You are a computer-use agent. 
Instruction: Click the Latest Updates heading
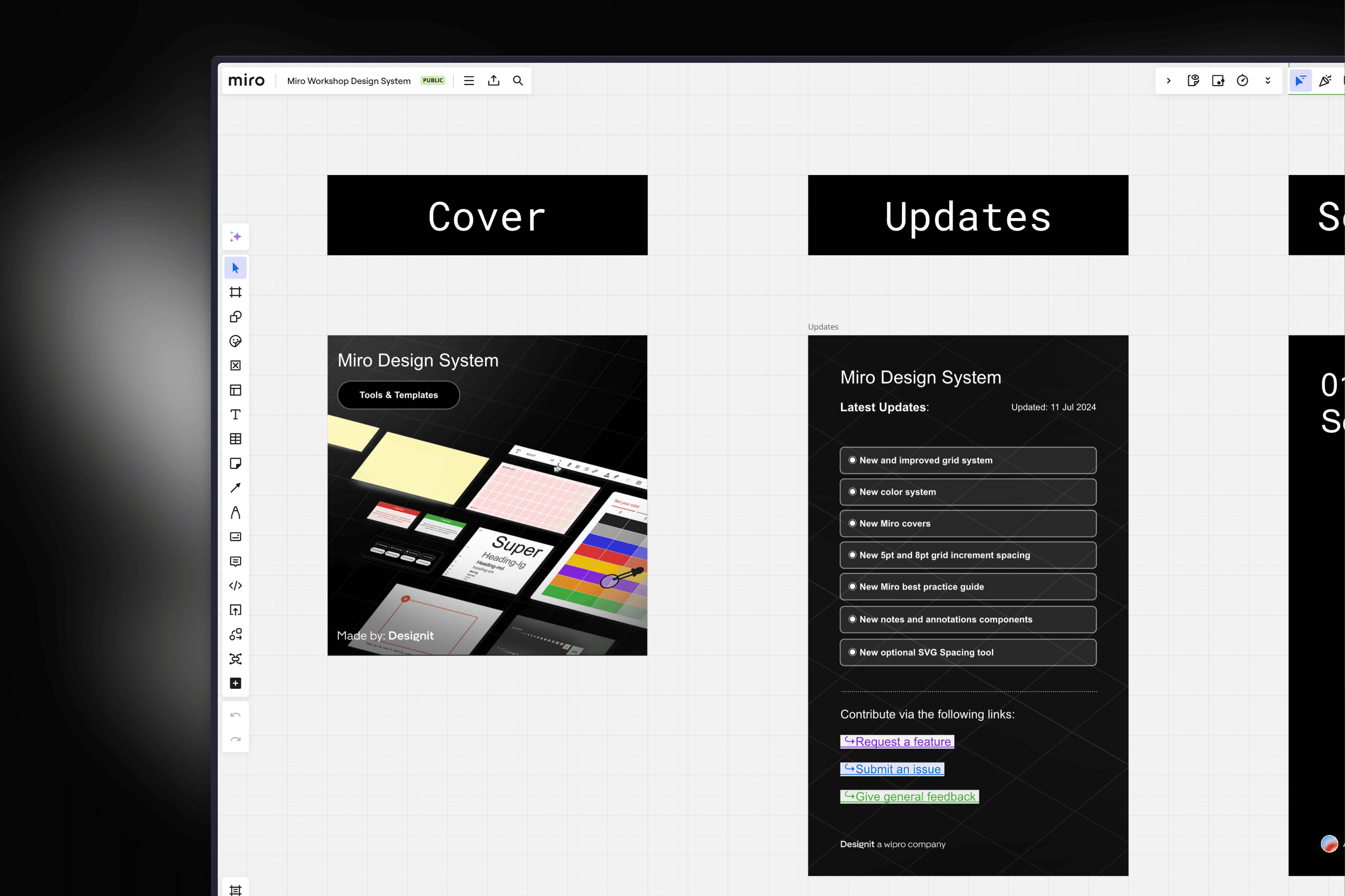884,408
